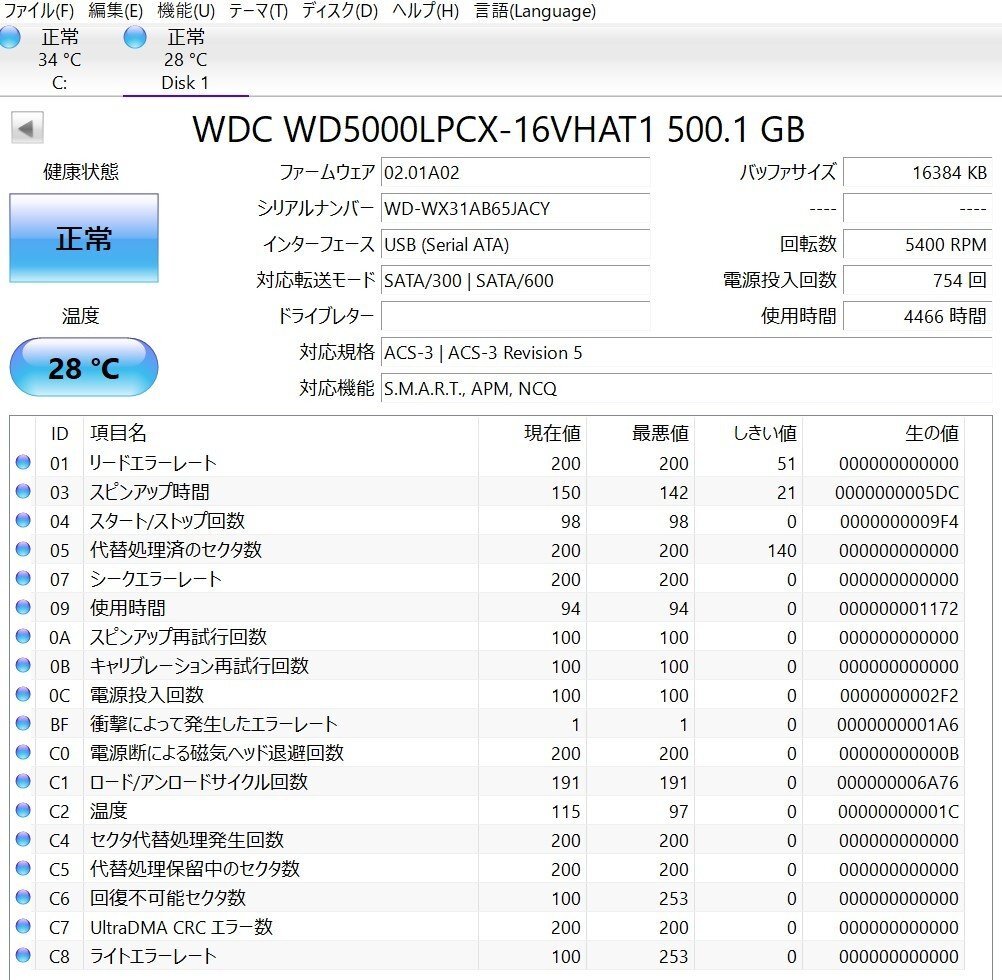Click status orb for C7 UltraDMA CRC エラー数

pos(23,926)
